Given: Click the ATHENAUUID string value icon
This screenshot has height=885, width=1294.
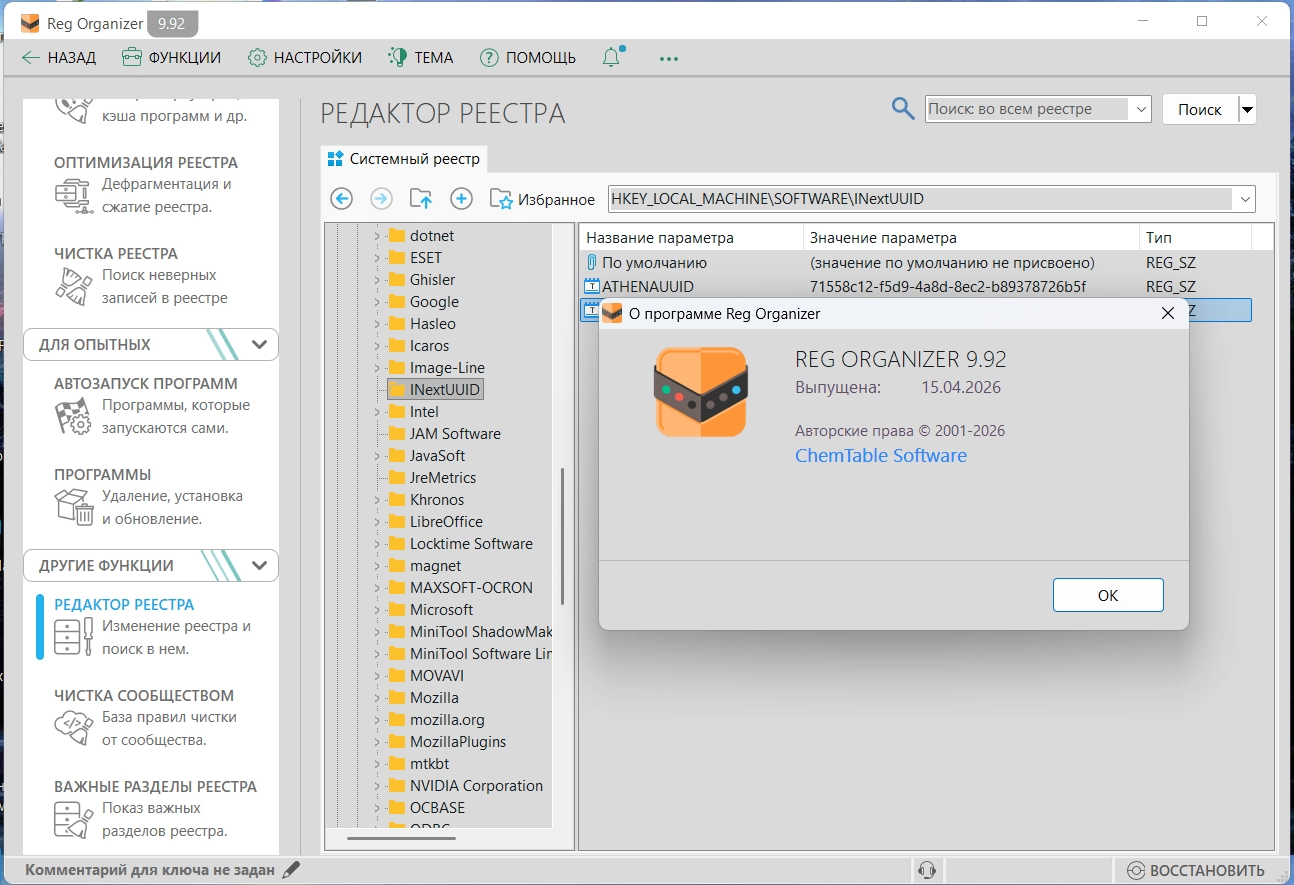Looking at the screenshot, I should [591, 286].
